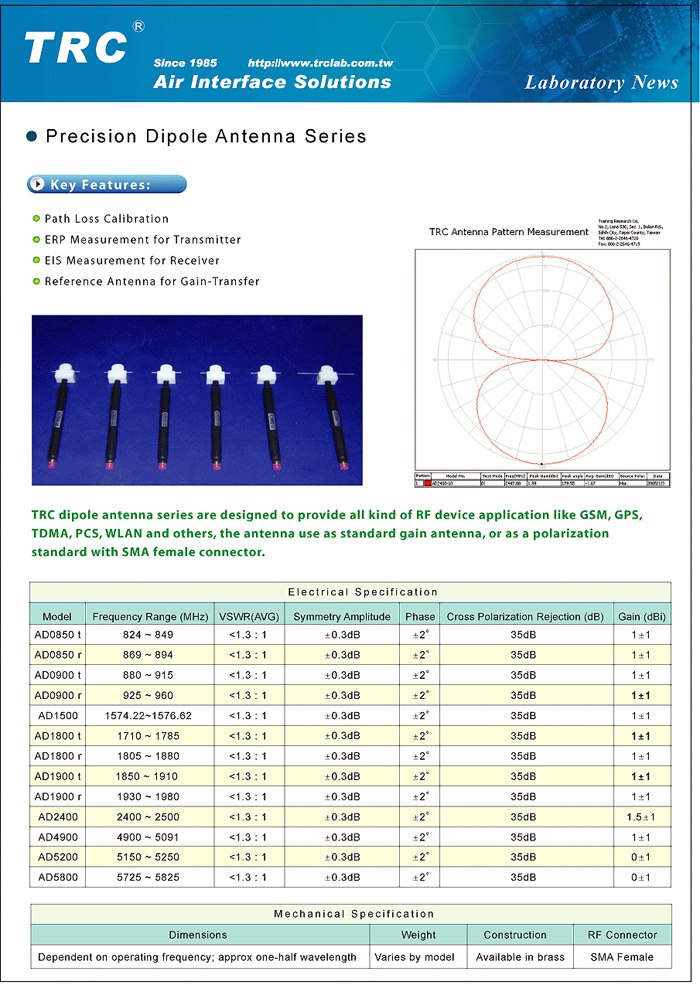Click frequency value 1574.22~1576.62

(148, 716)
